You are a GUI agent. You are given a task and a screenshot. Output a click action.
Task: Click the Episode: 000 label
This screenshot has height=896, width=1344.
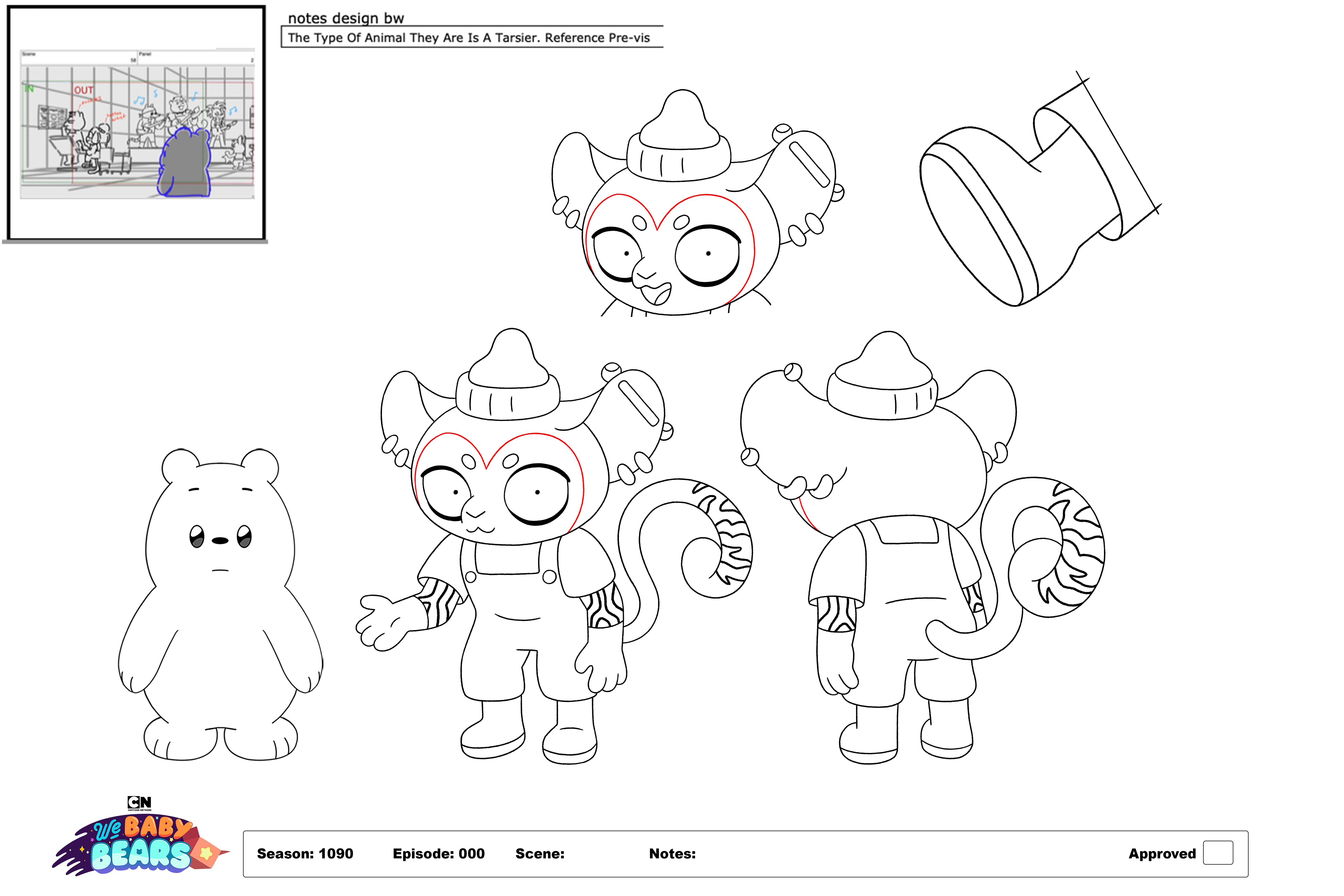pyautogui.click(x=438, y=854)
